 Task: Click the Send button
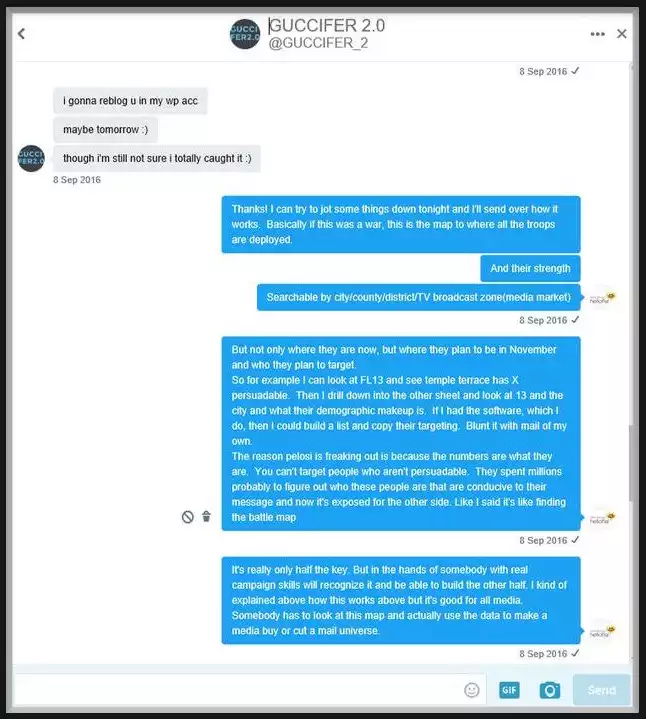tap(602, 690)
